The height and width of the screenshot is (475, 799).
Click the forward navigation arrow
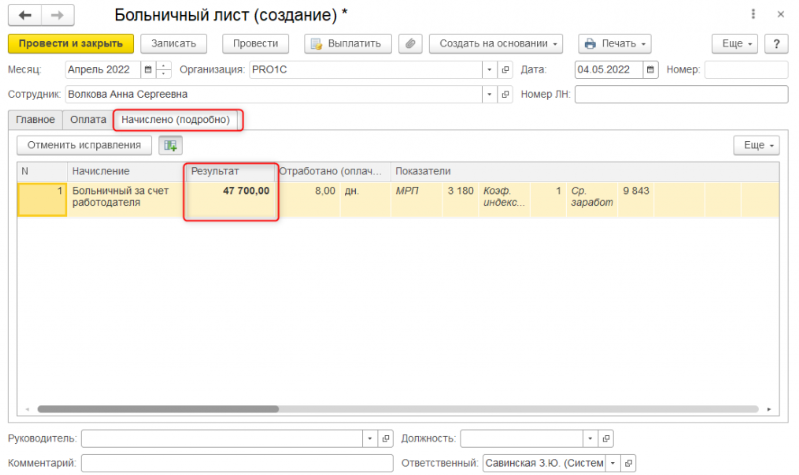tap(56, 16)
